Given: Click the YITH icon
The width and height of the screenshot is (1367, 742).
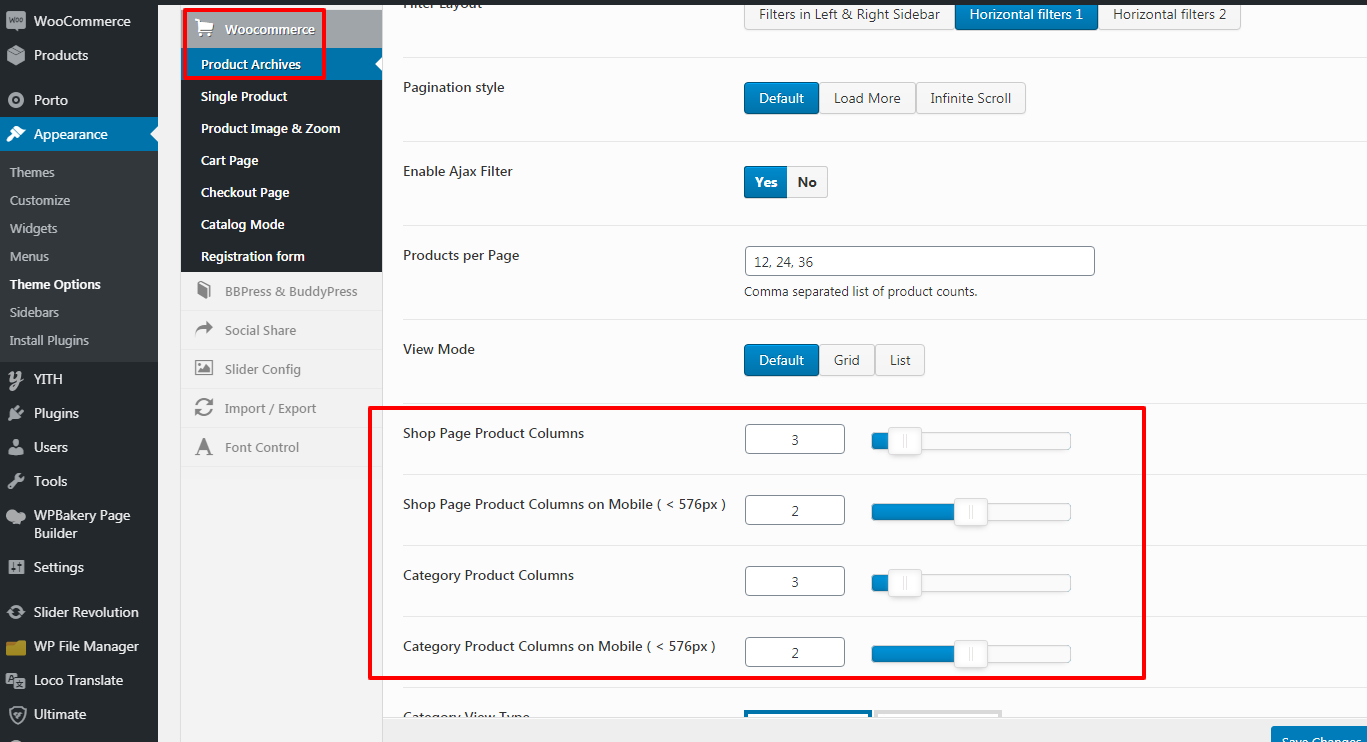Looking at the screenshot, I should tap(16, 379).
